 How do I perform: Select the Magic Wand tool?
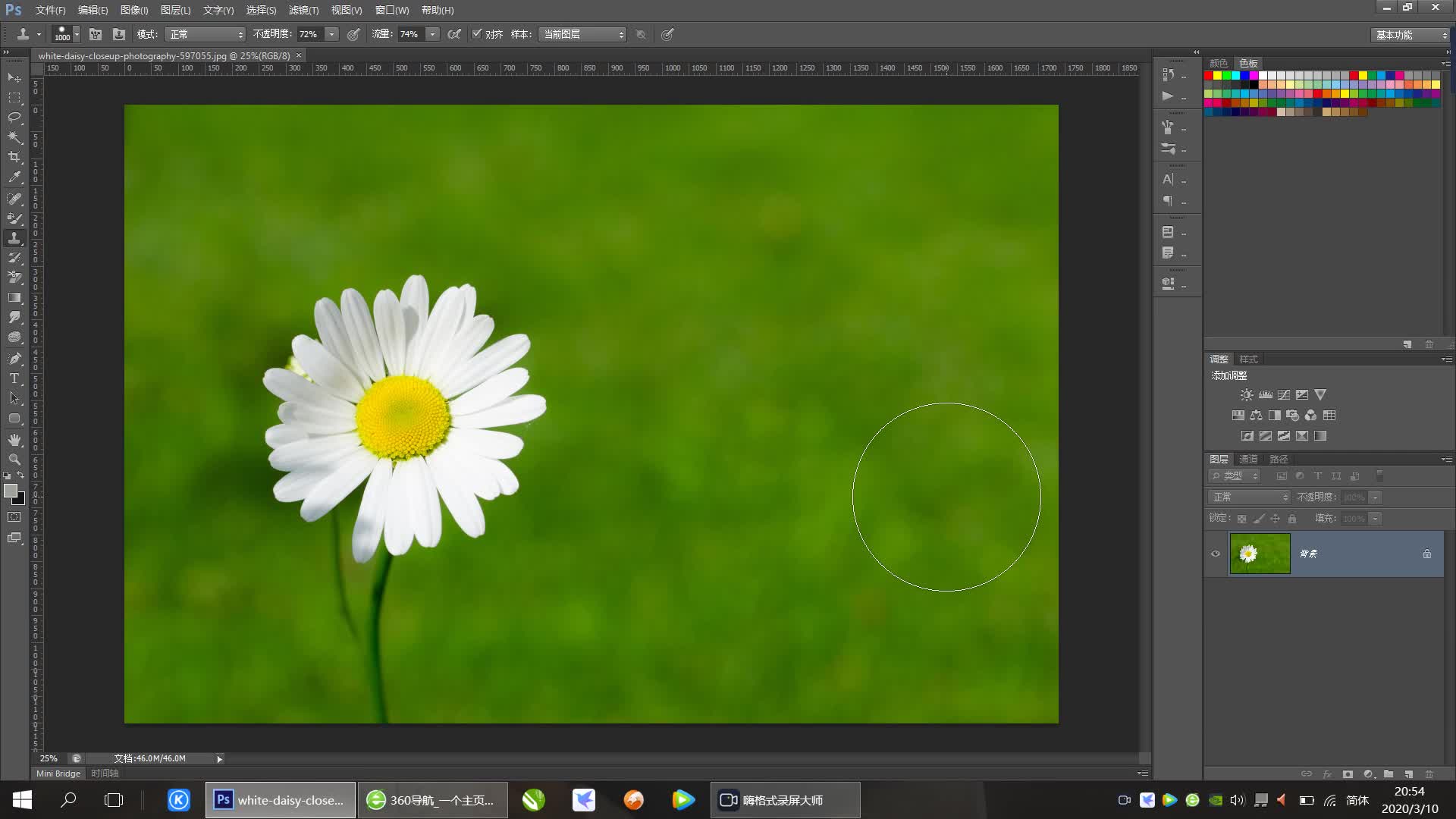(x=14, y=137)
